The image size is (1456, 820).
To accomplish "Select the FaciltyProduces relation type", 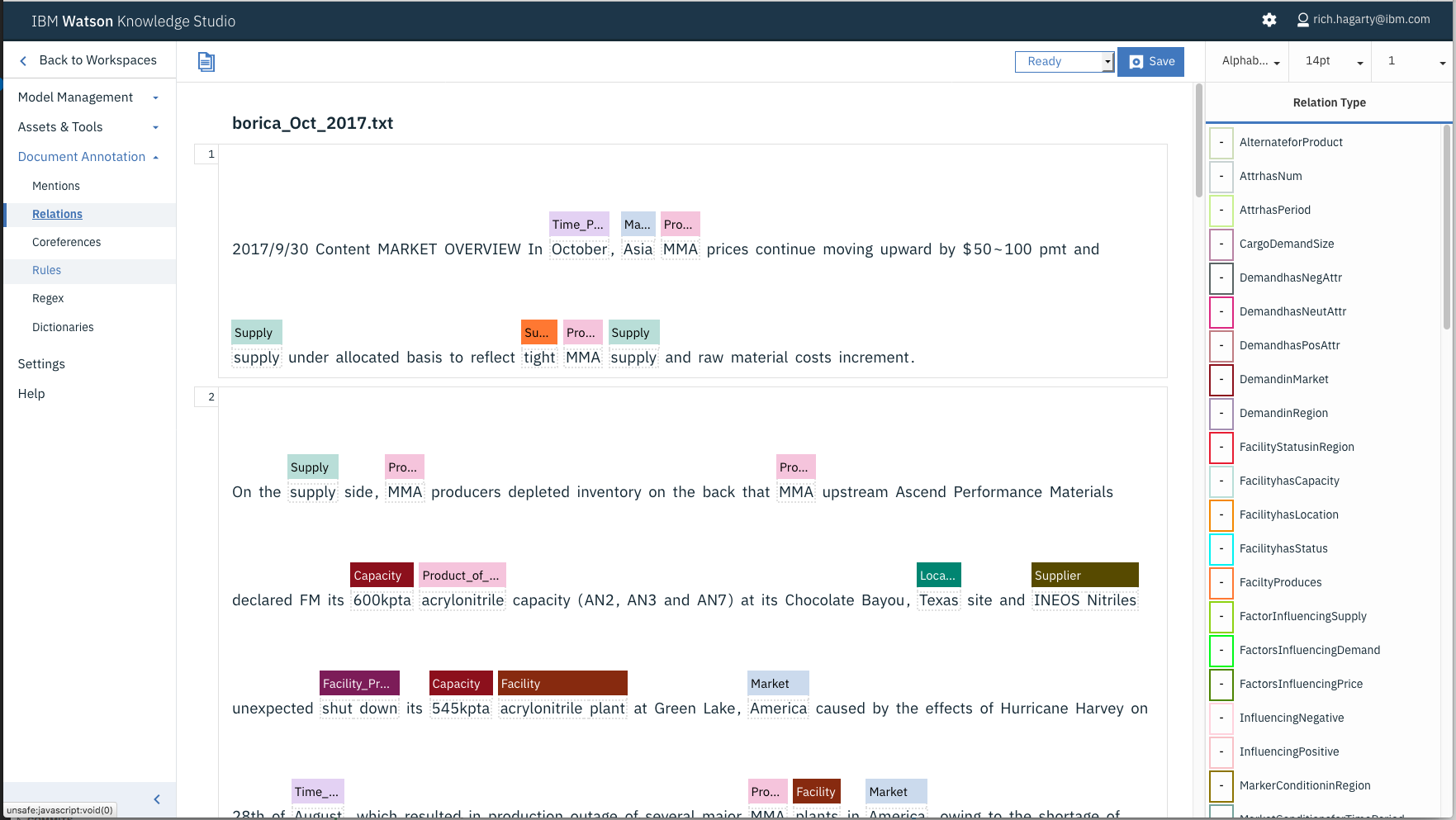I will (1280, 583).
